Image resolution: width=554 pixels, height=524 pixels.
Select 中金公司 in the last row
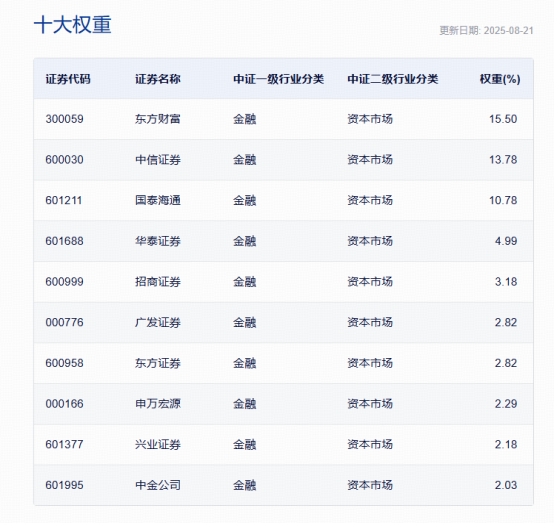(158, 485)
